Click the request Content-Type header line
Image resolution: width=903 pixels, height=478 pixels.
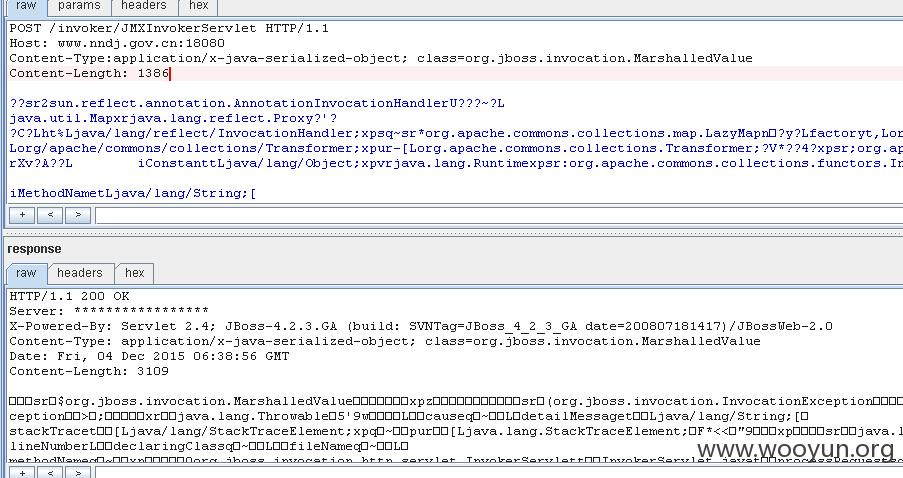(381, 58)
